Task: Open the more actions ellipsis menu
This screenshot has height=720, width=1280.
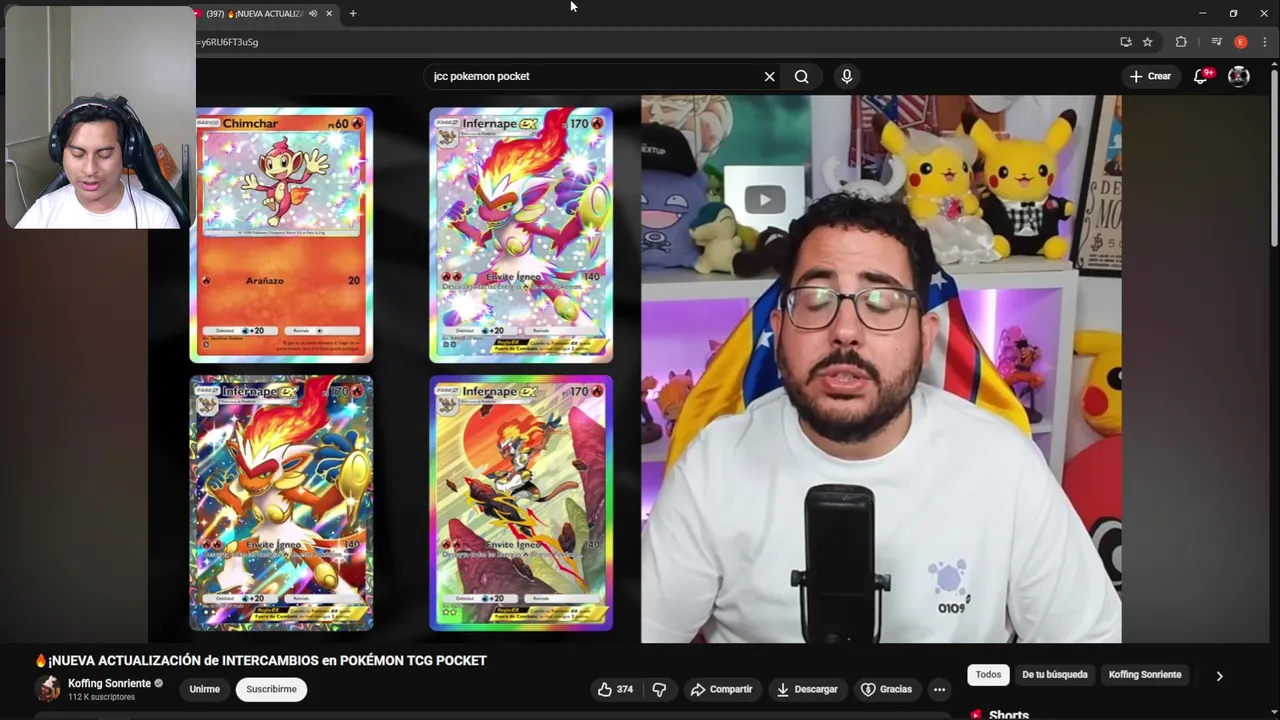Action: (939, 689)
